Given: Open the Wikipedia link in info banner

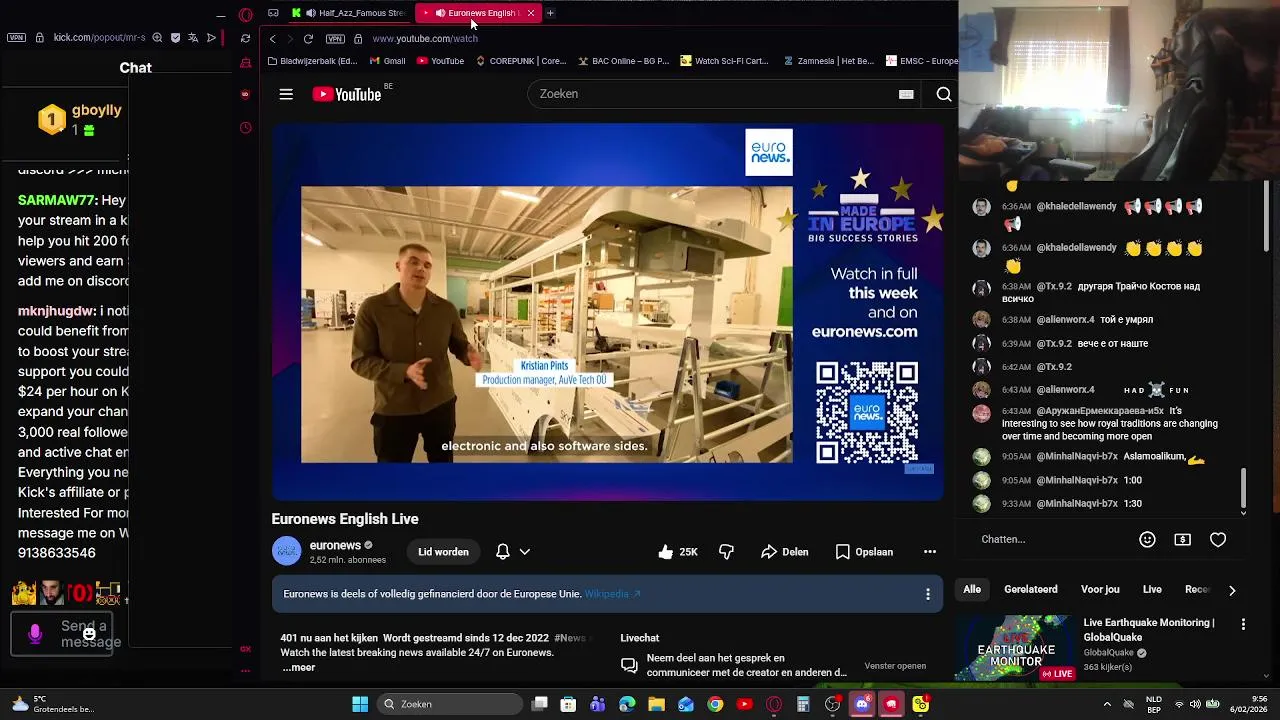Looking at the screenshot, I should pyautogui.click(x=612, y=594).
